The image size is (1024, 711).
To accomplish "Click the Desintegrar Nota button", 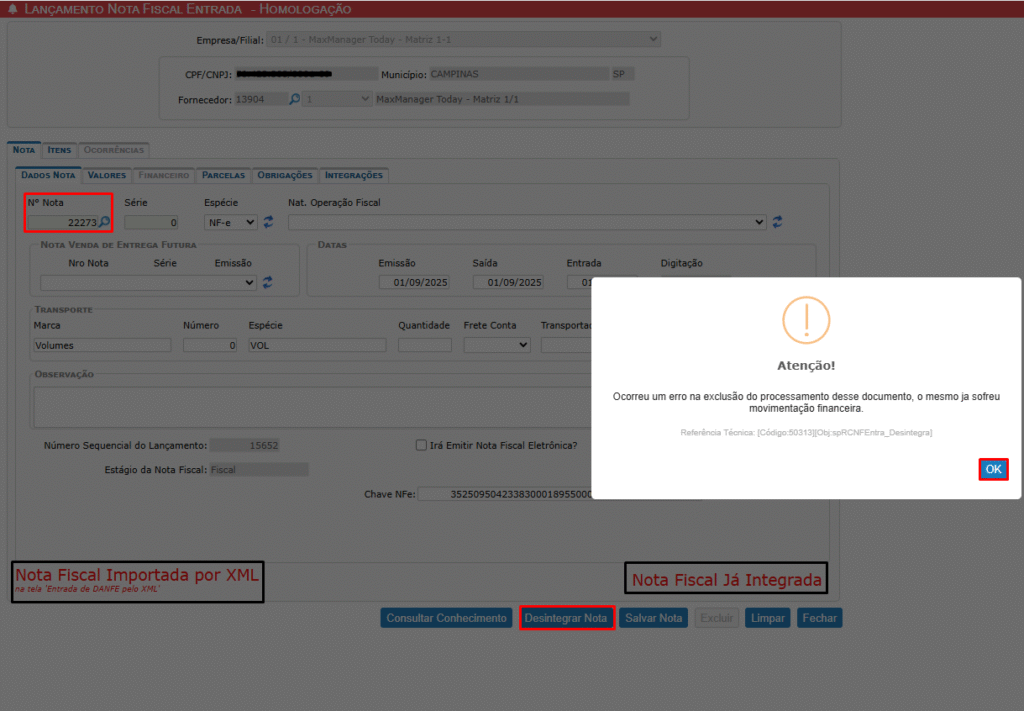I will point(567,618).
